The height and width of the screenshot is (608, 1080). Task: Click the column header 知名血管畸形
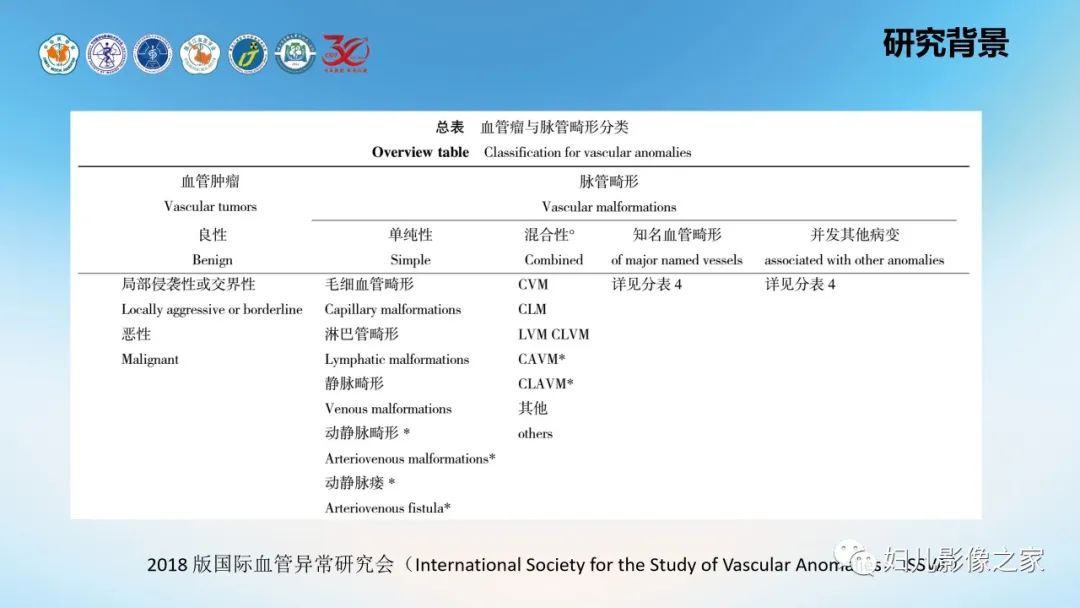(677, 235)
